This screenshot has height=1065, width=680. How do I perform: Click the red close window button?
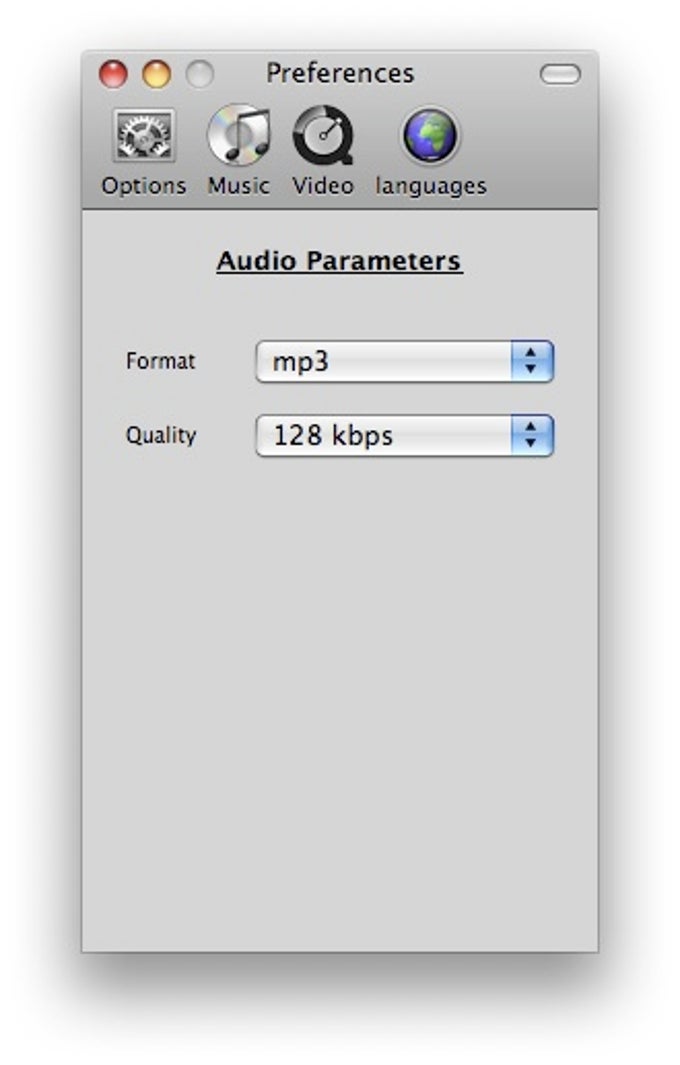coord(113,74)
